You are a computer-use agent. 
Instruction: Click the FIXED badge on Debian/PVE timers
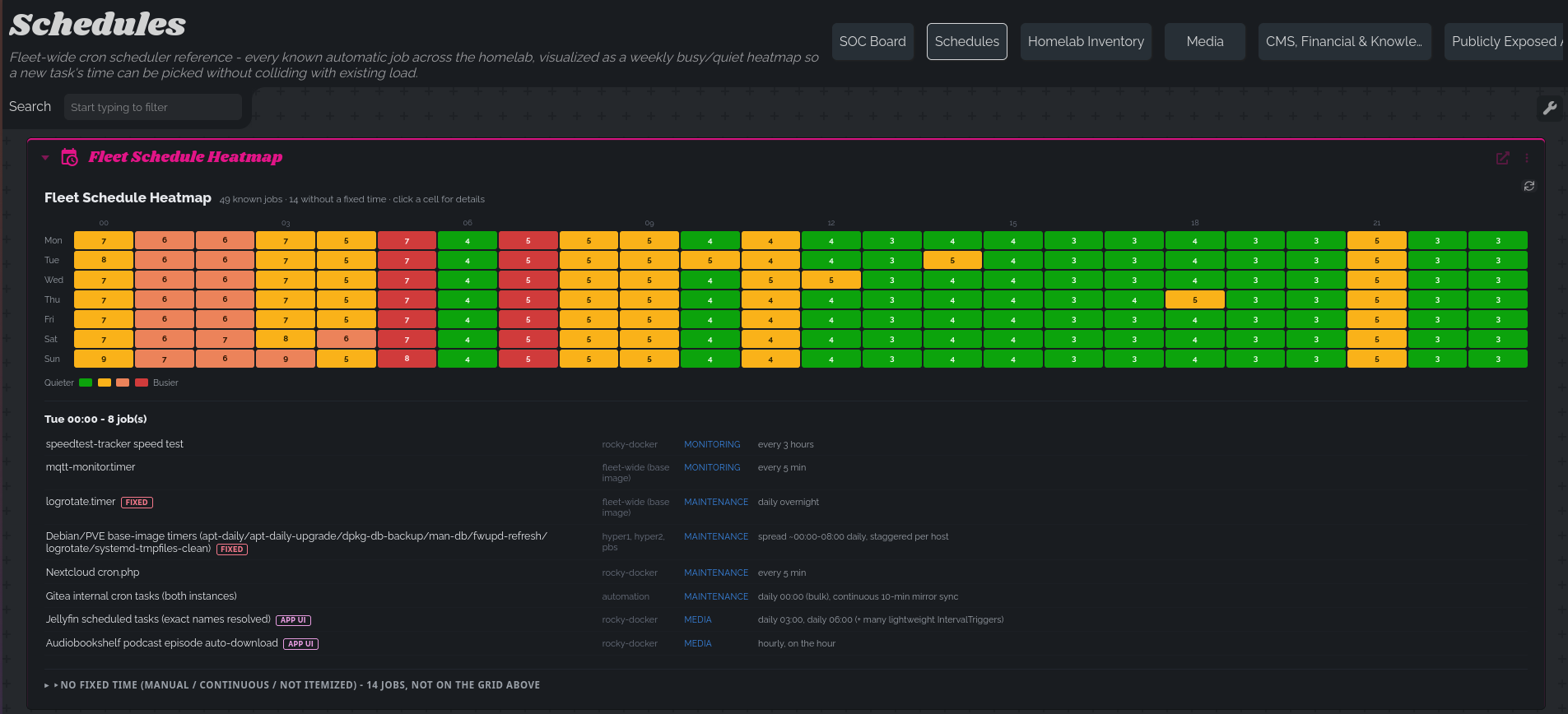tap(232, 549)
